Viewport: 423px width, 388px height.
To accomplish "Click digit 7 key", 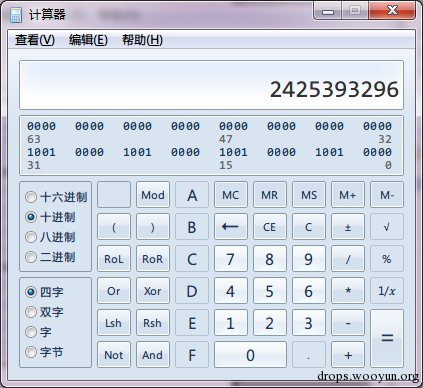I will 231,259.
